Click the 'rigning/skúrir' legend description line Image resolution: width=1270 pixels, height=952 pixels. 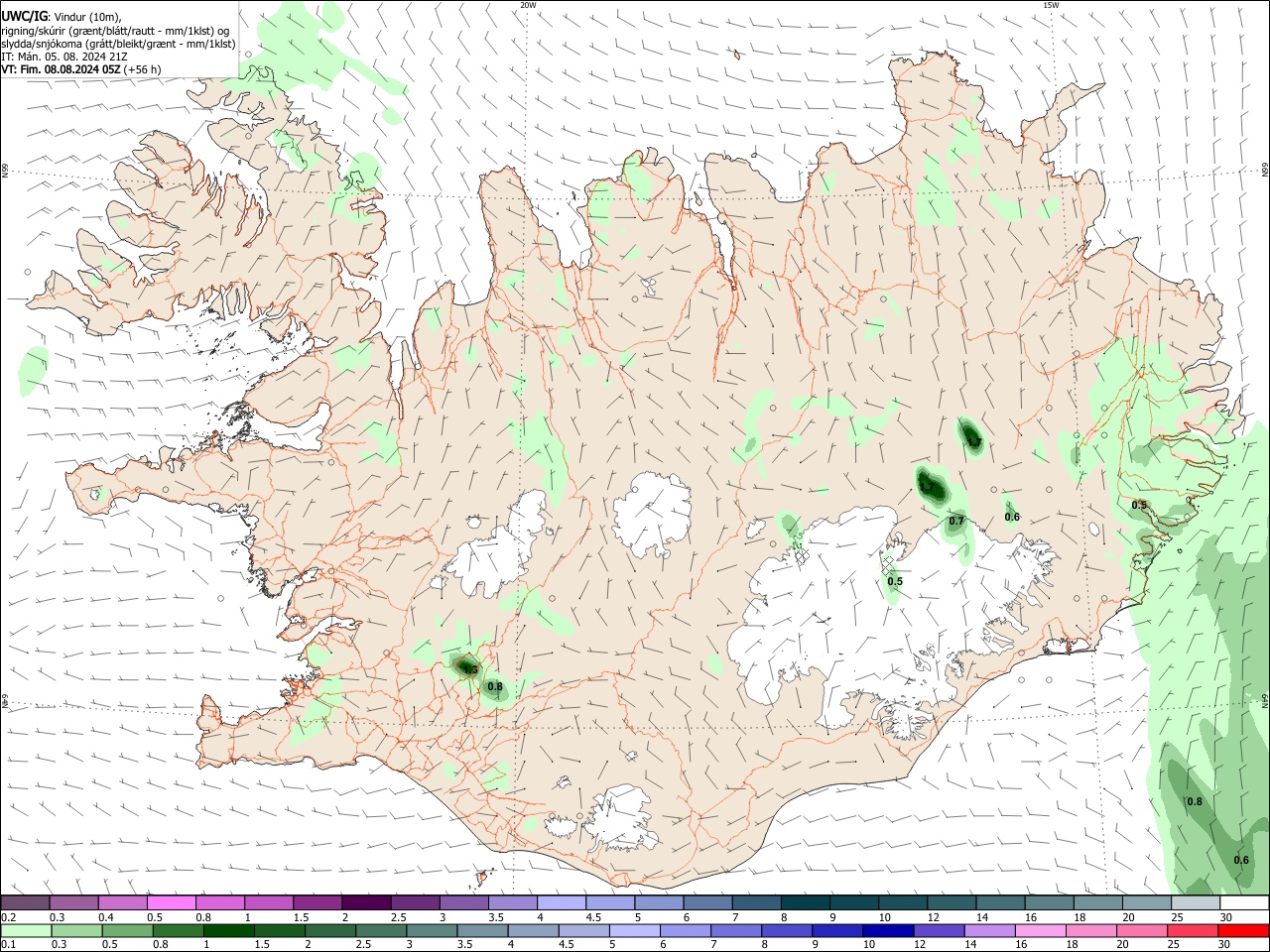pyautogui.click(x=115, y=30)
